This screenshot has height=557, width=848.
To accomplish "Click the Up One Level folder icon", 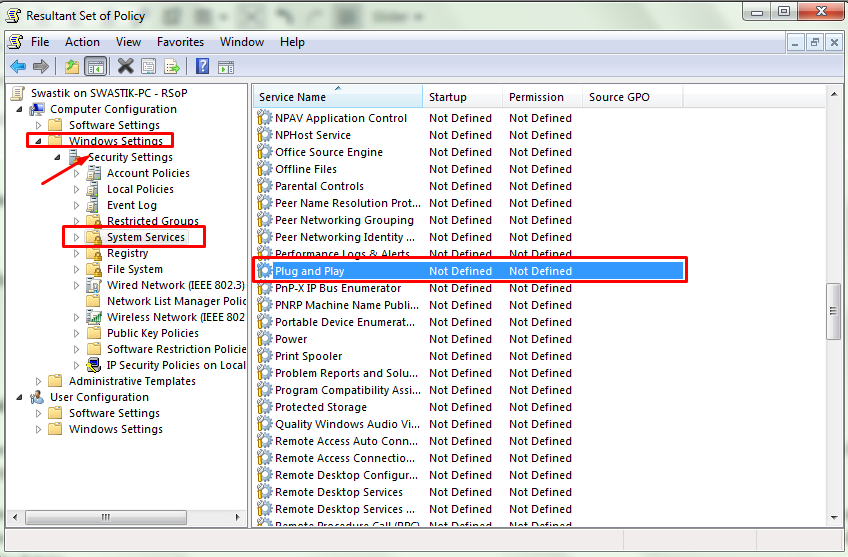I will point(72,67).
